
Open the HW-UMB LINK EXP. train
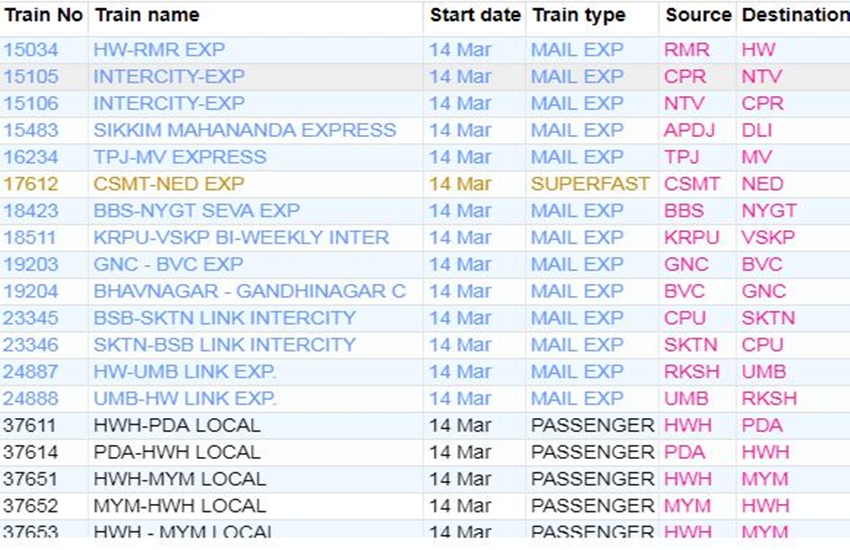coord(185,372)
